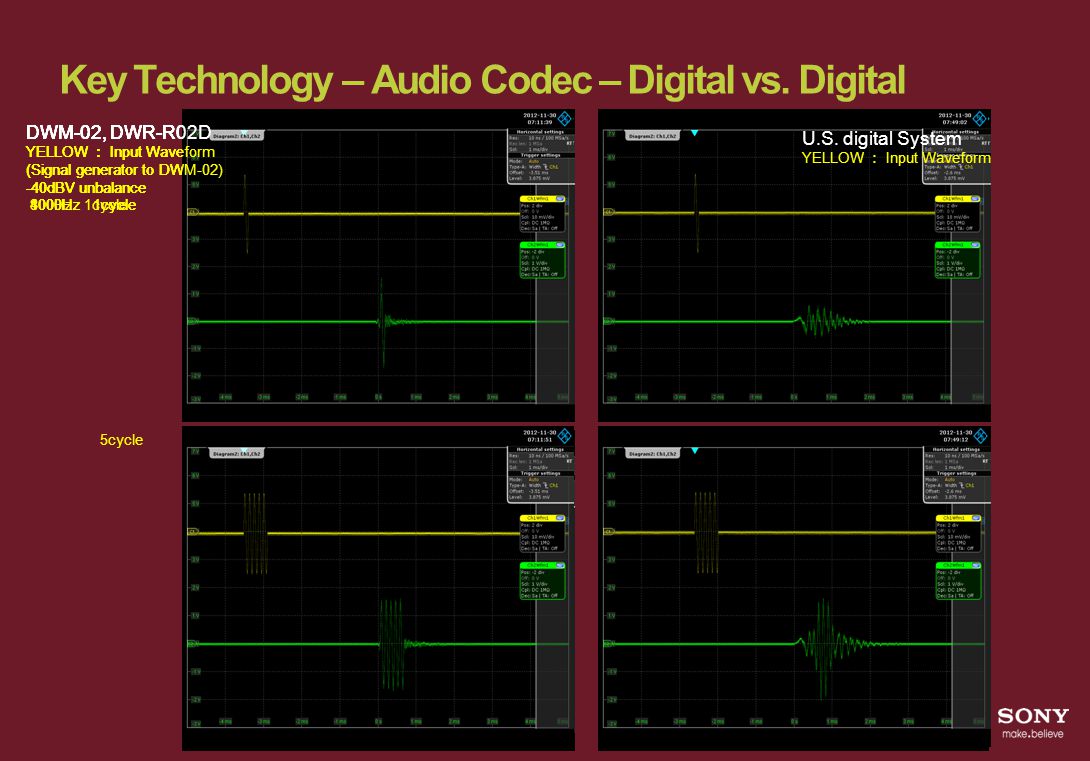Viewport: 1090px width, 761px height.
Task: Minimize the yellow Ch1Wfm1 box on the 07:11:39 scope
Action: pyautogui.click(x=560, y=199)
